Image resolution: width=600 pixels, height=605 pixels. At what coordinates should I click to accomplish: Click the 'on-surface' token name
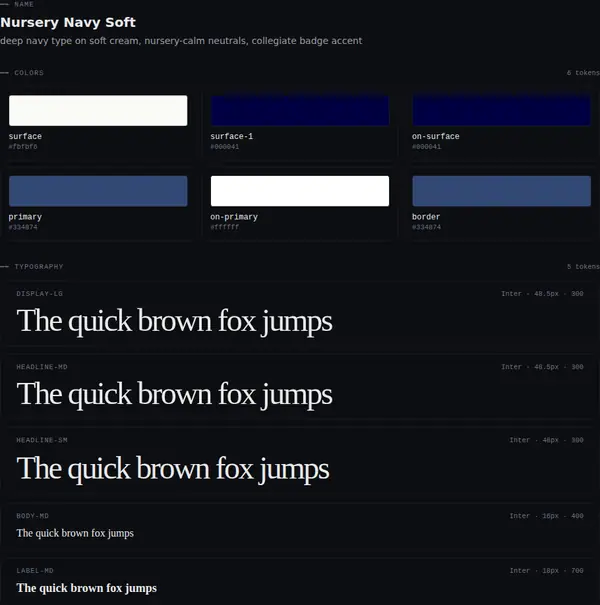coord(436,136)
